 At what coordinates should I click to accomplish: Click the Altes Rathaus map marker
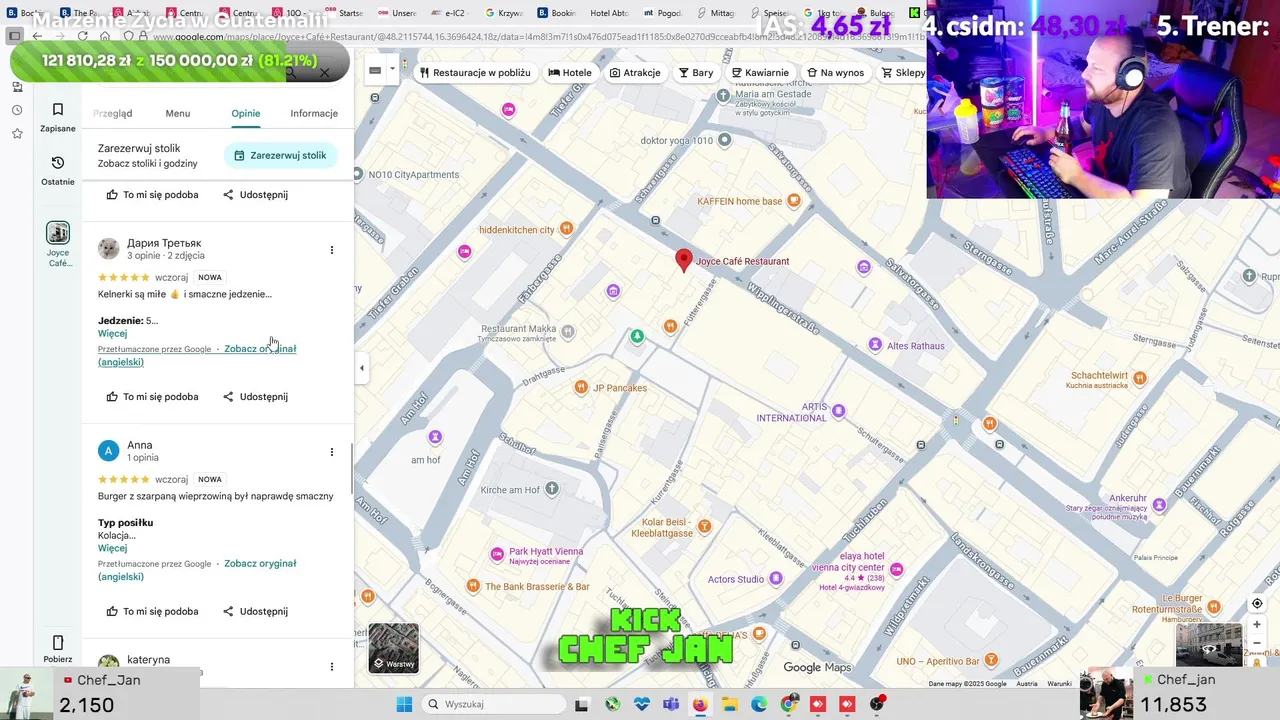coord(875,345)
